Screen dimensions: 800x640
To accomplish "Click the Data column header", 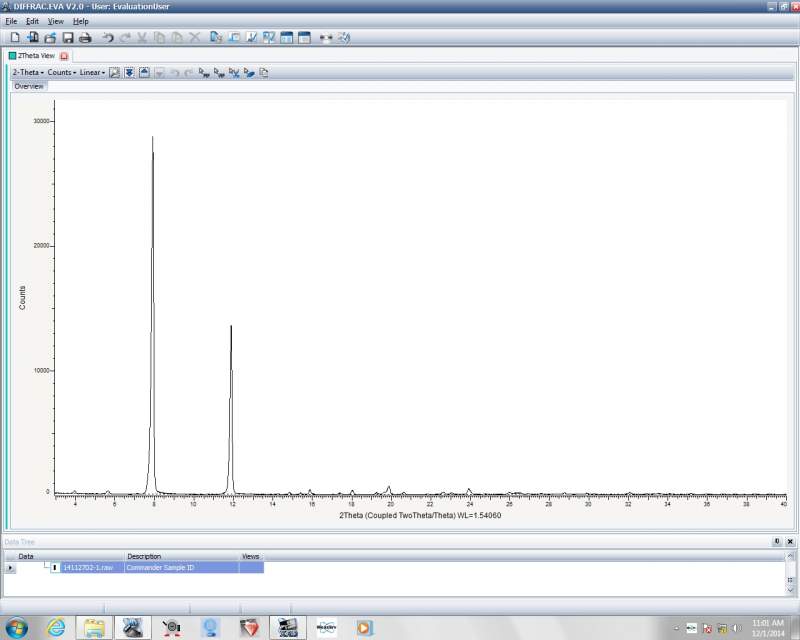I will pyautogui.click(x=26, y=556).
